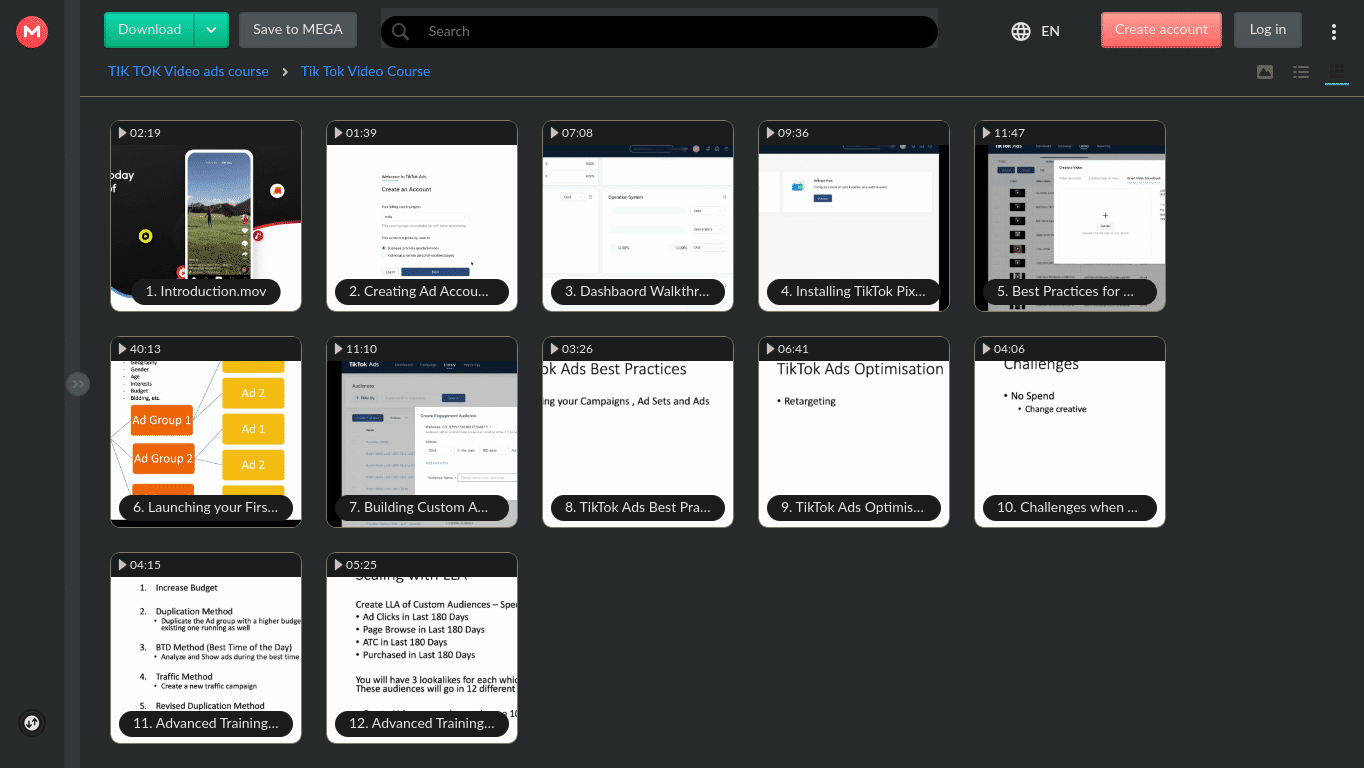The image size is (1364, 768).
Task: Save the folder to MEGA
Action: 298,30
